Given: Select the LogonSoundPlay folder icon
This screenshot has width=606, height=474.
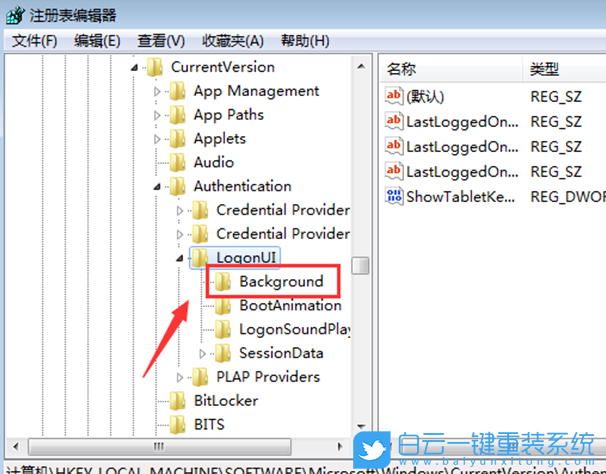Looking at the screenshot, I should point(223,329).
